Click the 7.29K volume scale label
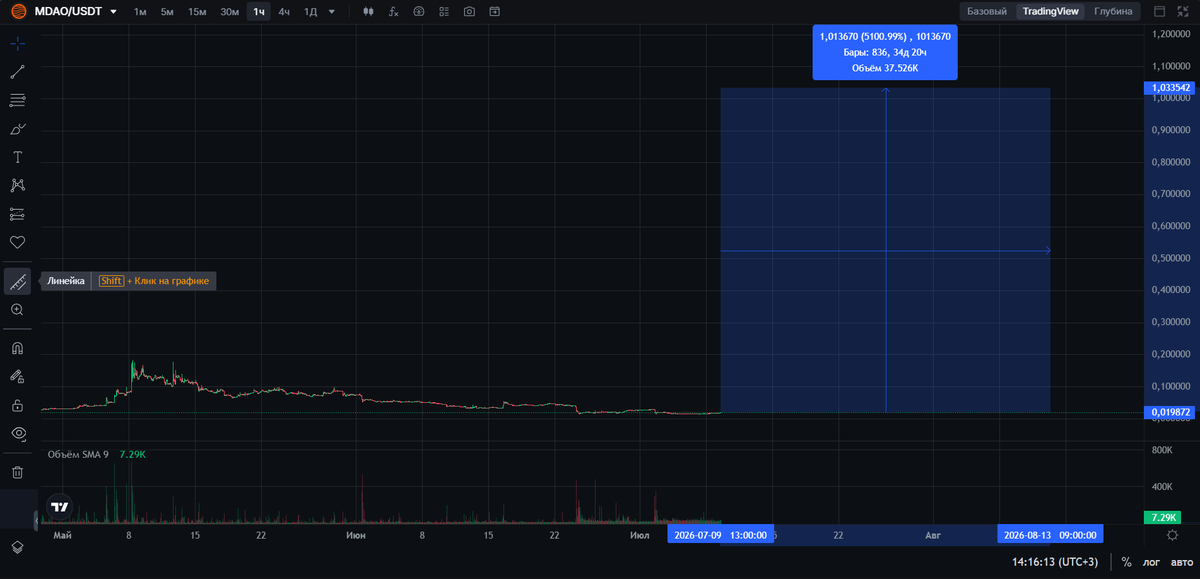 1165,517
